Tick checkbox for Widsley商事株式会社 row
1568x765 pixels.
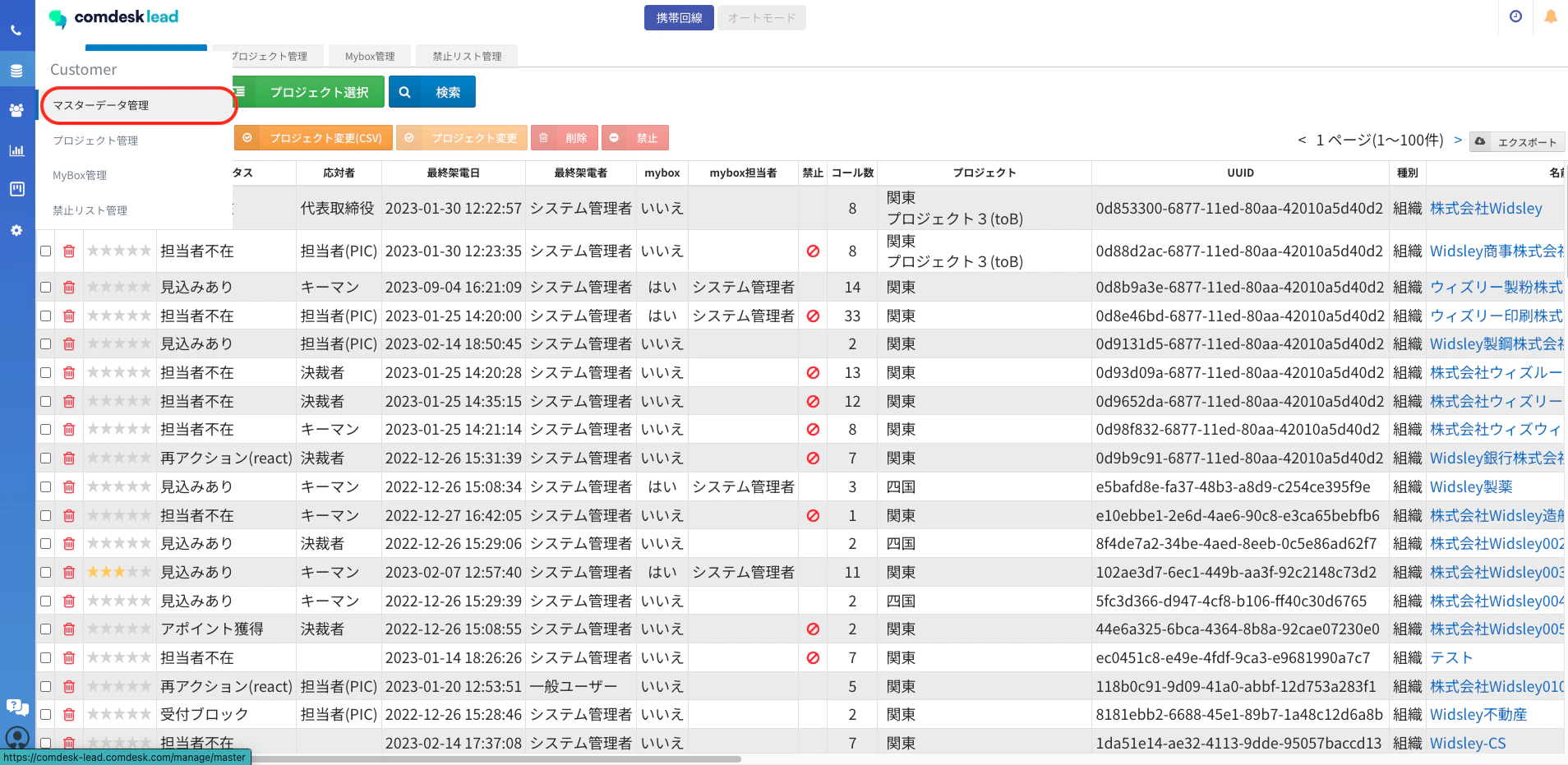point(46,251)
